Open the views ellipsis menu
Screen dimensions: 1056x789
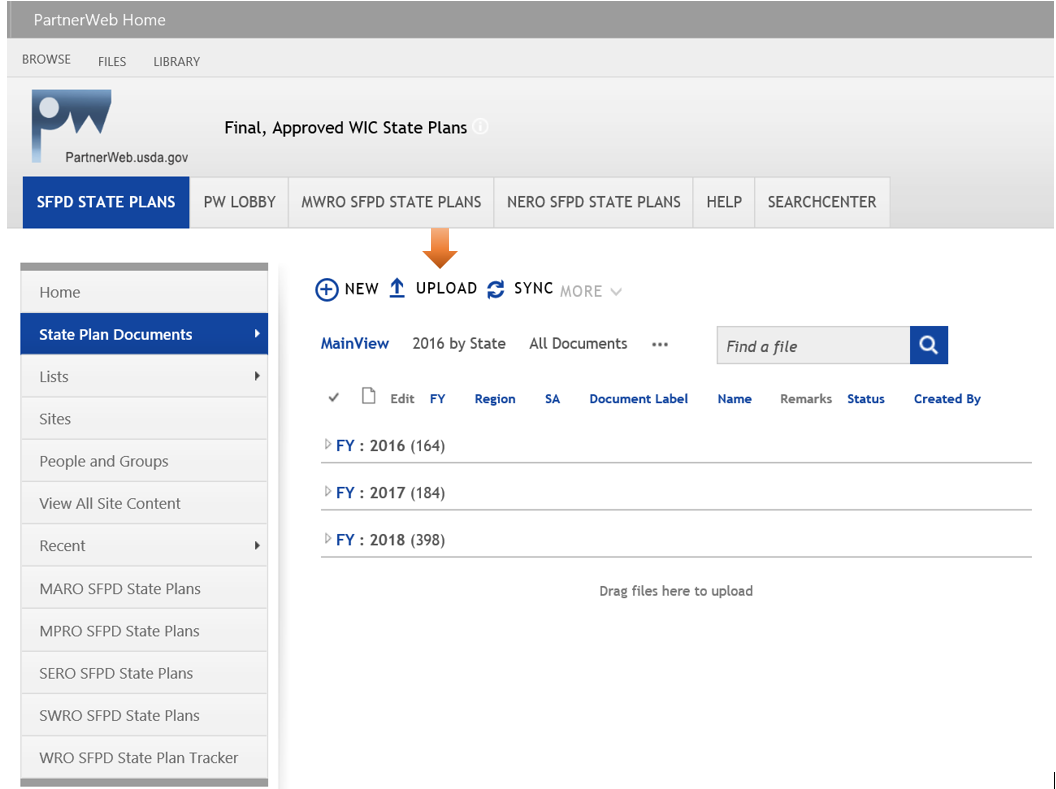tap(659, 344)
